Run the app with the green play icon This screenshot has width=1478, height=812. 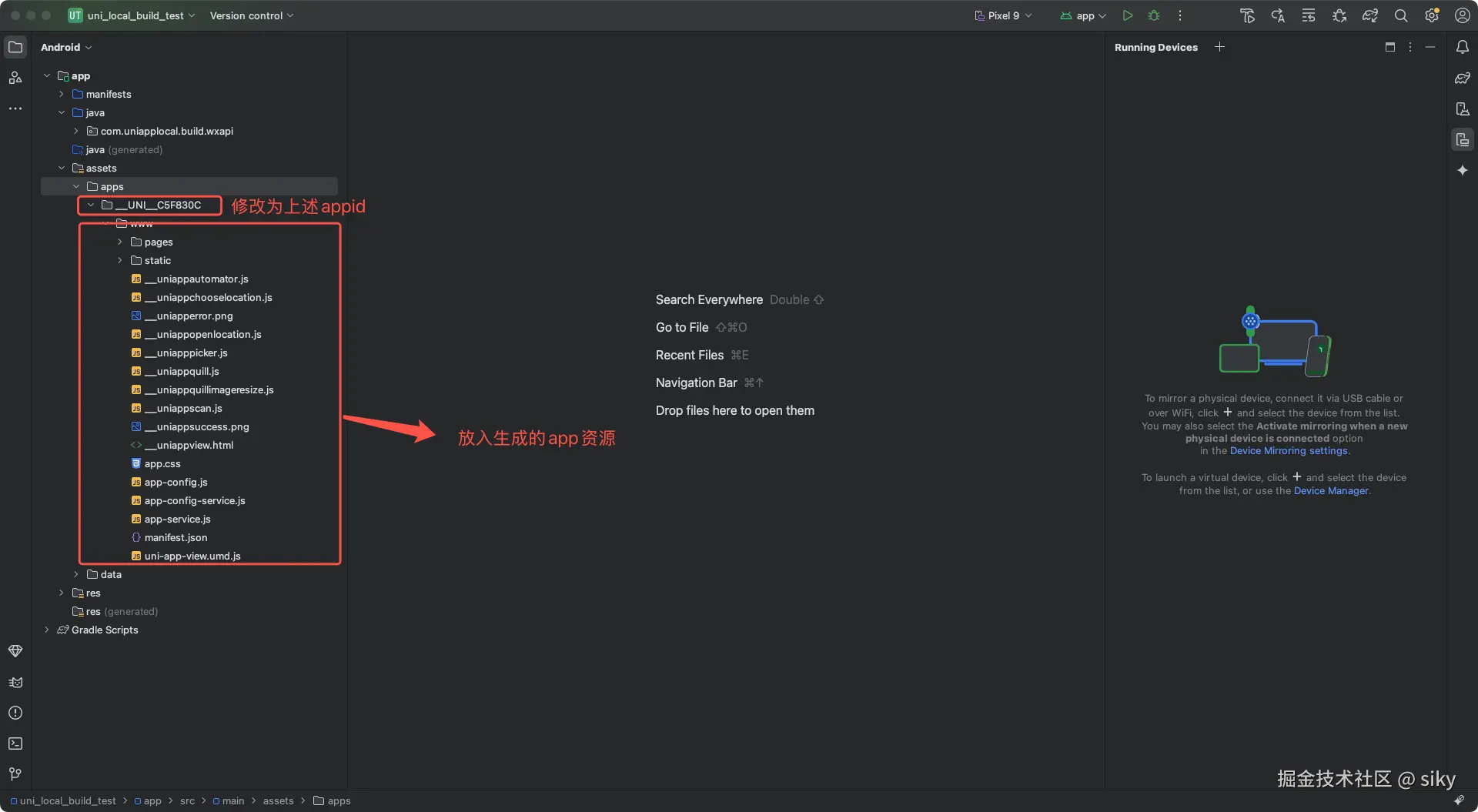click(x=1128, y=15)
